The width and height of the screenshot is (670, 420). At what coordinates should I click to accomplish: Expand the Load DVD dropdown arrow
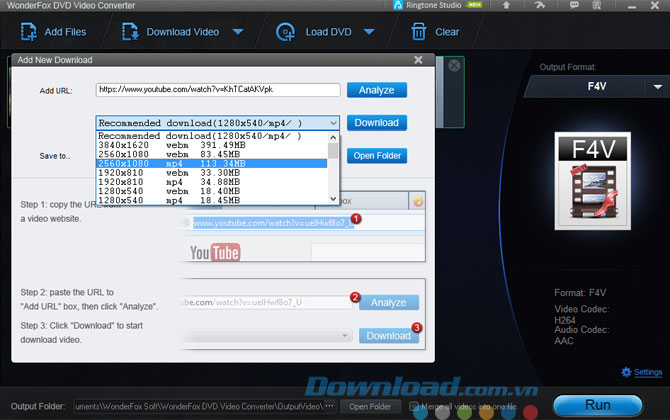pyautogui.click(x=369, y=32)
